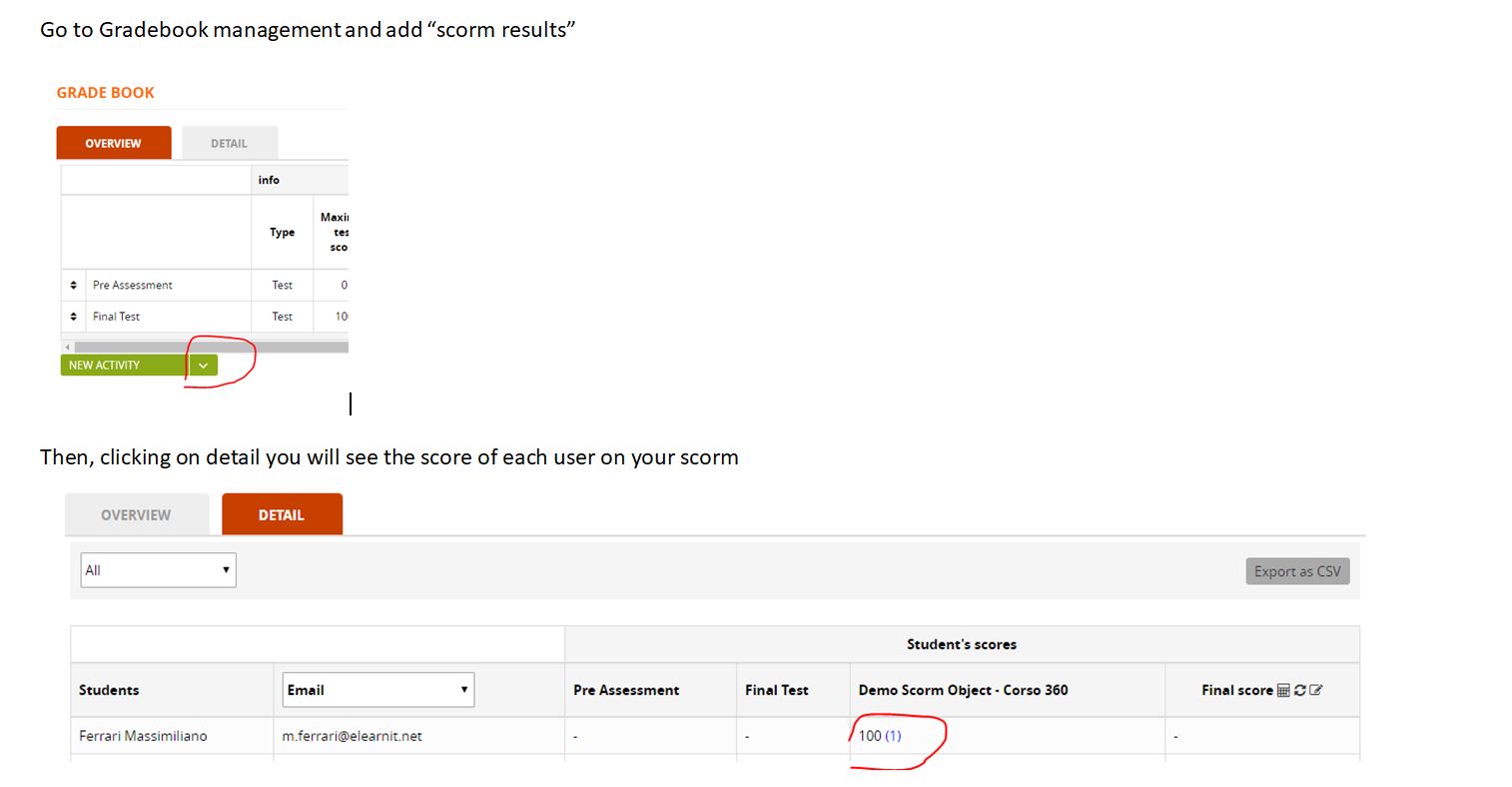Switch to the upper Detail tab
The width and height of the screenshot is (1512, 787).
click(229, 143)
